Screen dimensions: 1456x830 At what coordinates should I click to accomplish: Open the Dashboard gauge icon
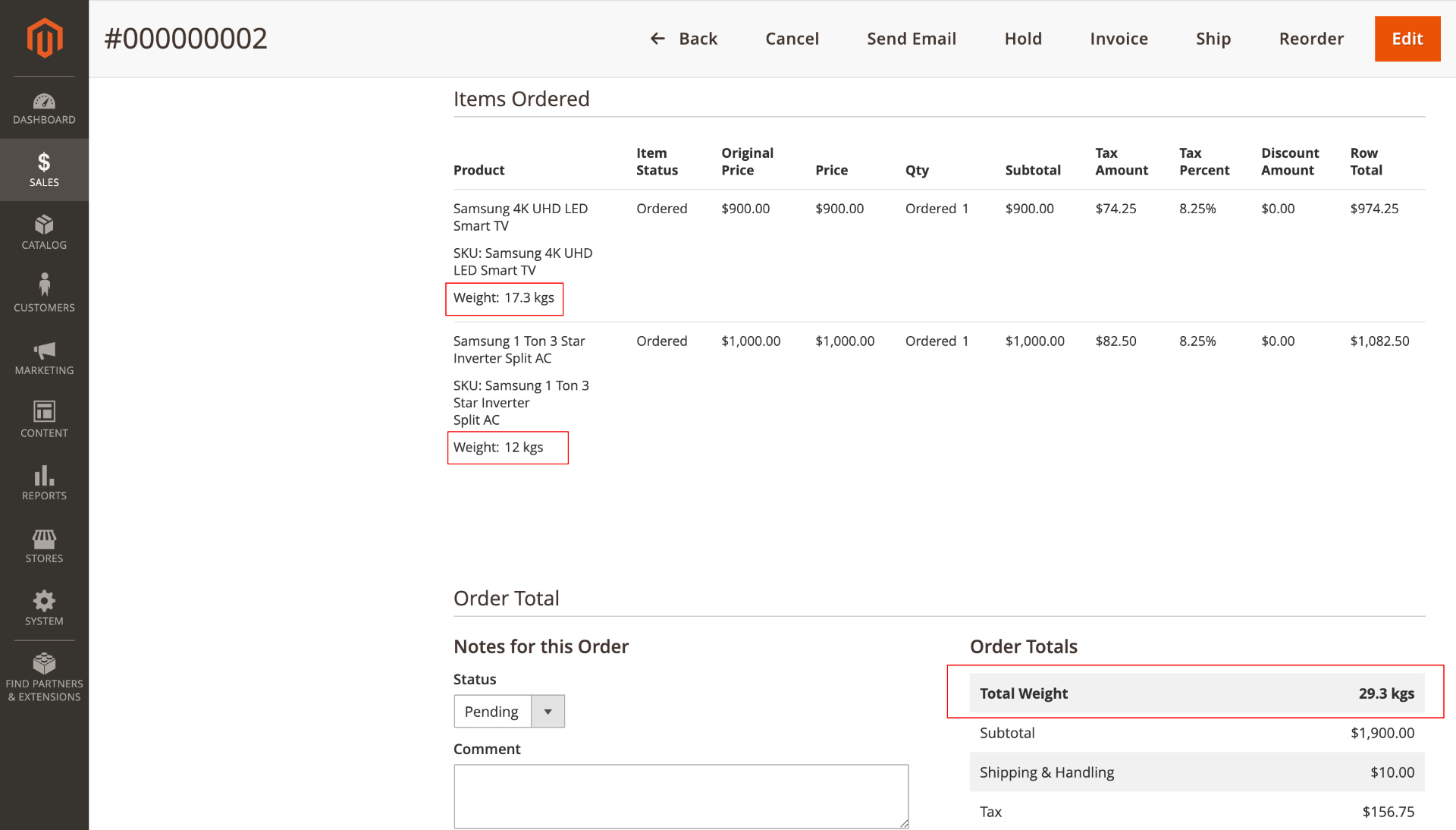(44, 101)
